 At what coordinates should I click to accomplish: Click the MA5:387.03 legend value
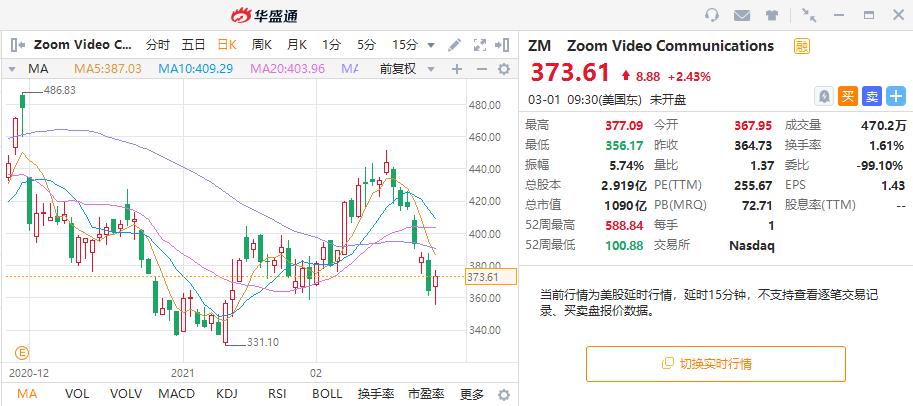(x=108, y=69)
